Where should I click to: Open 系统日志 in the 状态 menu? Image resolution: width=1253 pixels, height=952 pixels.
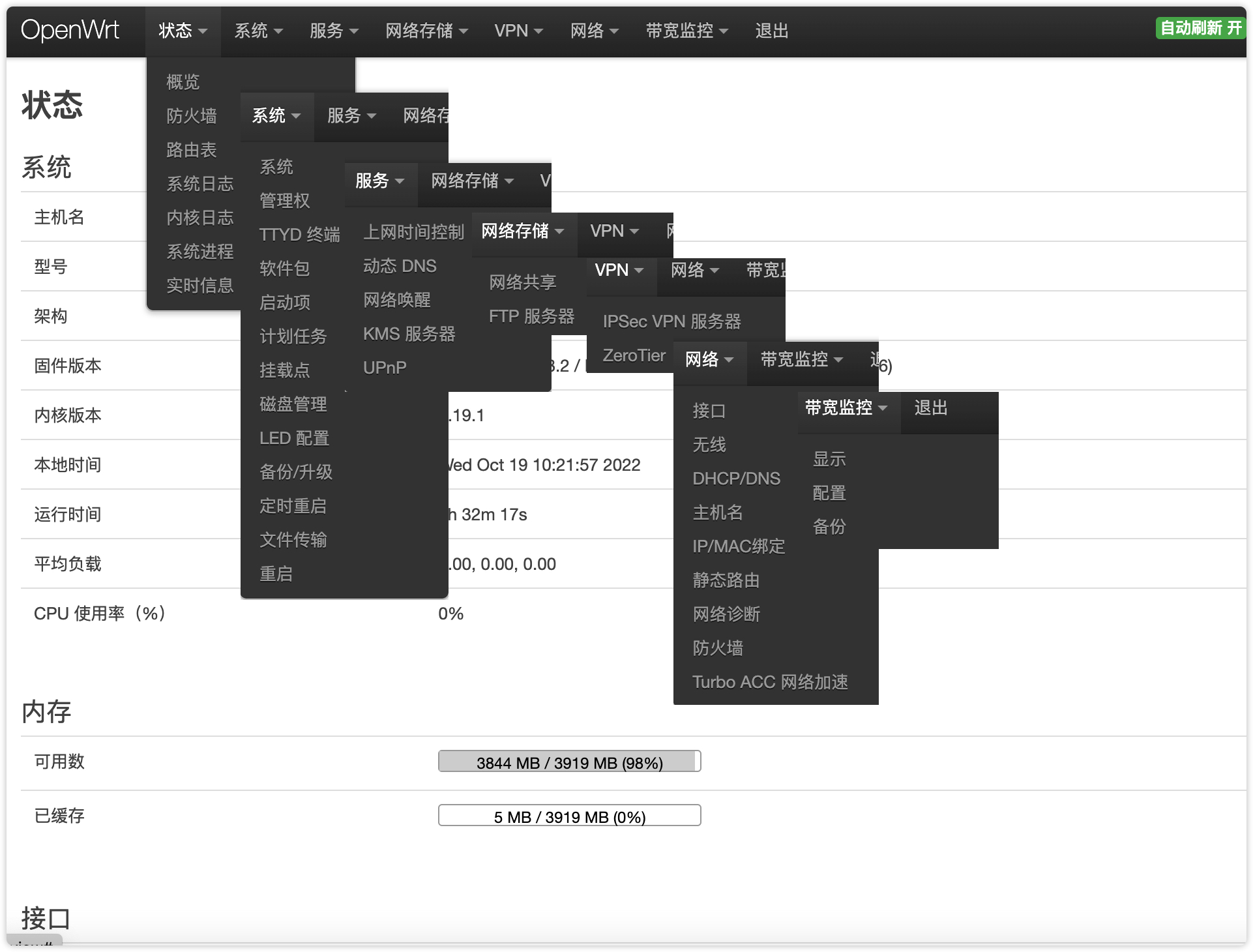199,183
